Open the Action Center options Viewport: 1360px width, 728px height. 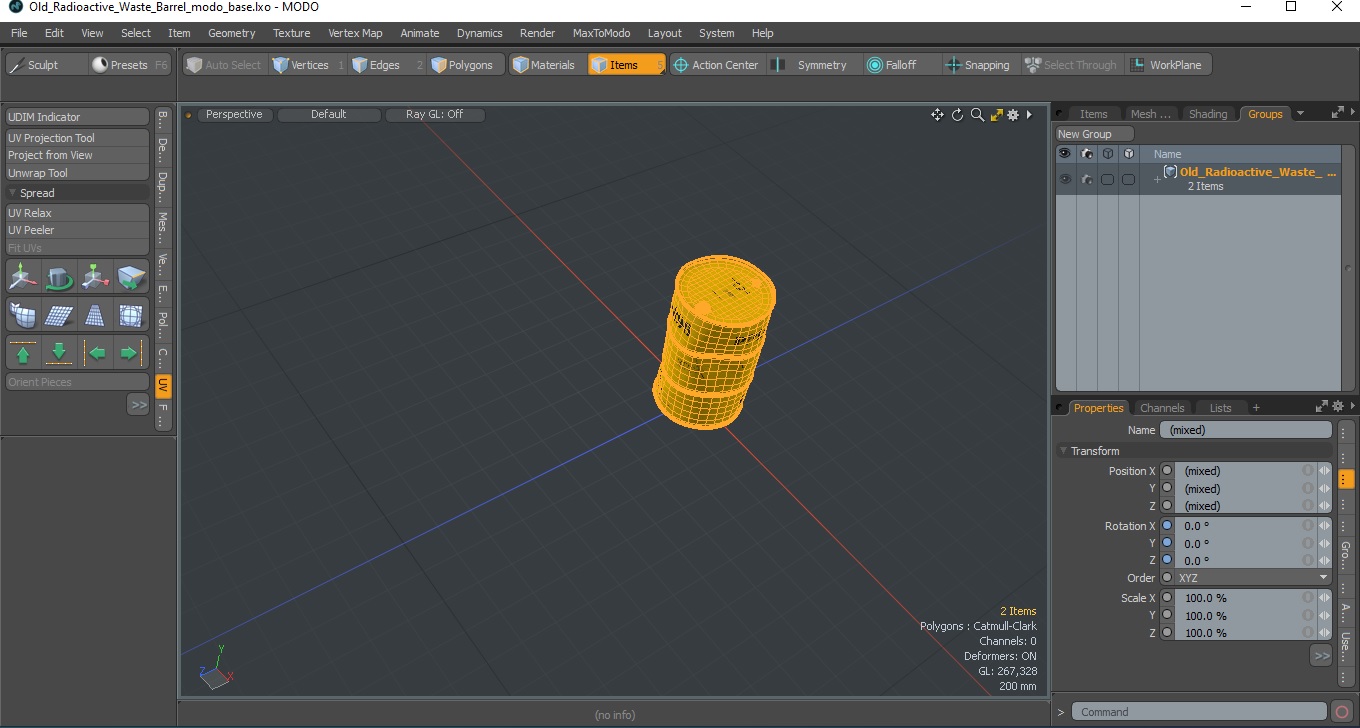(x=716, y=65)
